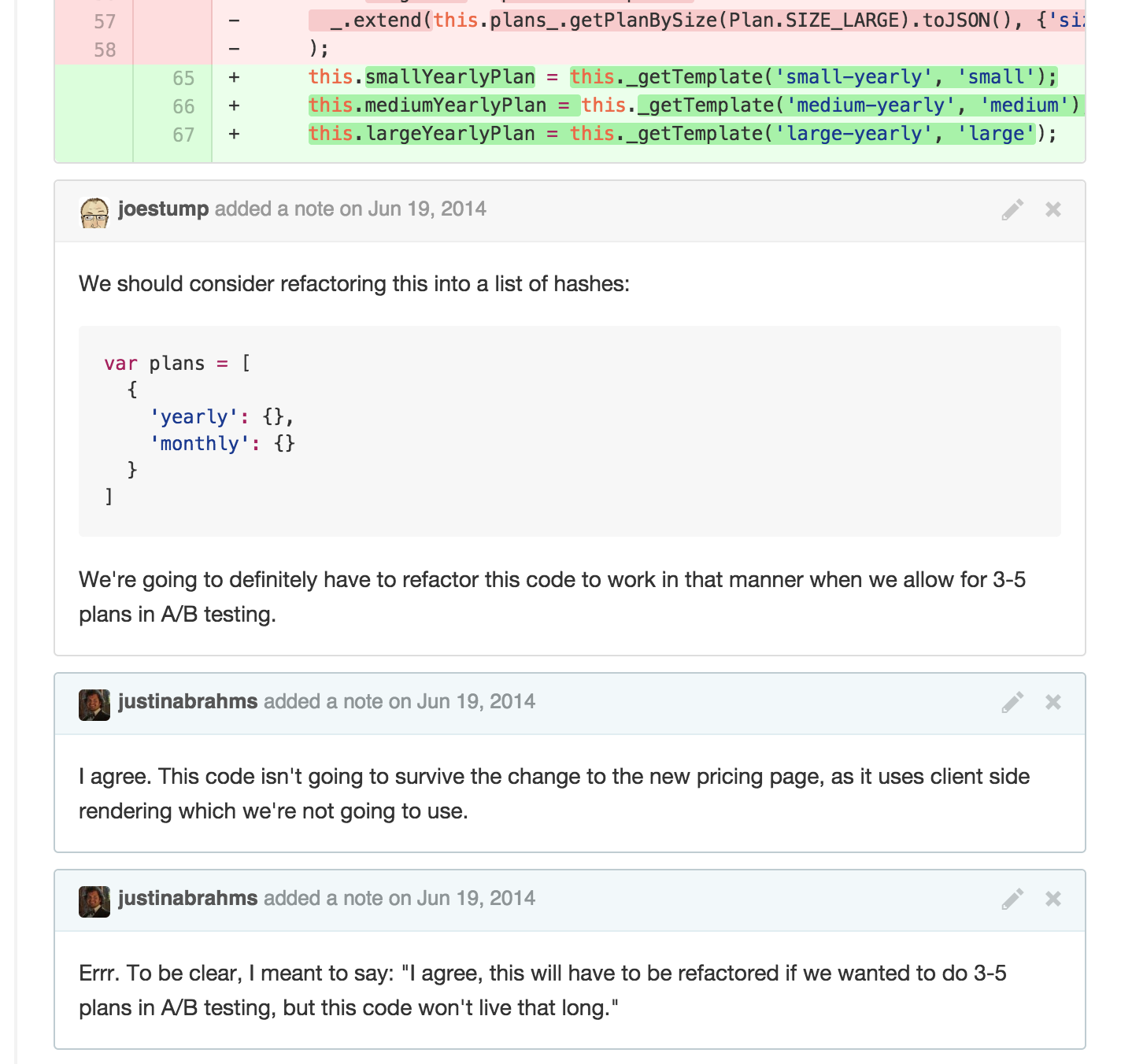1132x1064 pixels.
Task: Click removed line number 58
Action: click(x=105, y=50)
